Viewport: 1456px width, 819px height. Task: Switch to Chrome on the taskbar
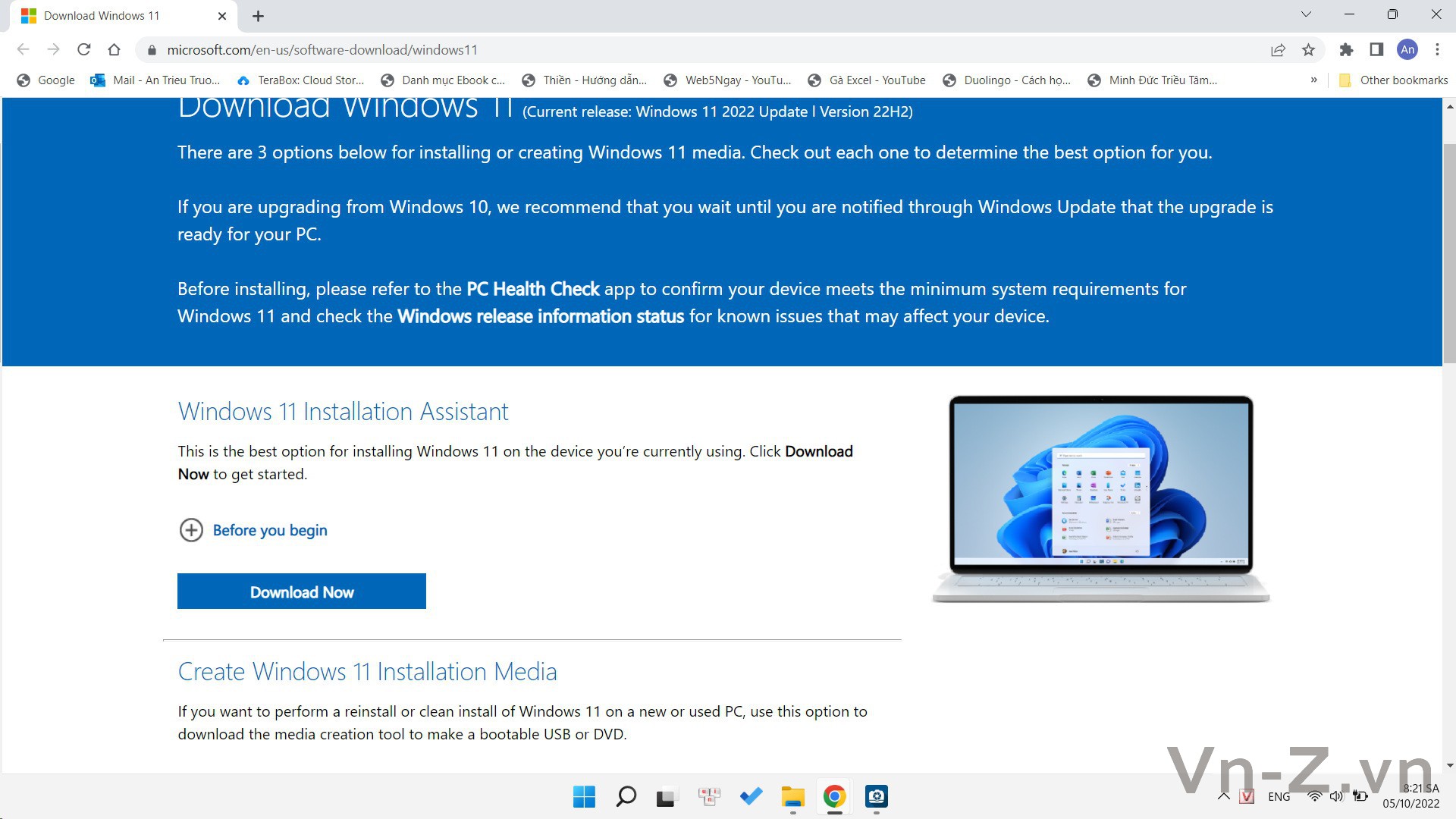coord(834,796)
